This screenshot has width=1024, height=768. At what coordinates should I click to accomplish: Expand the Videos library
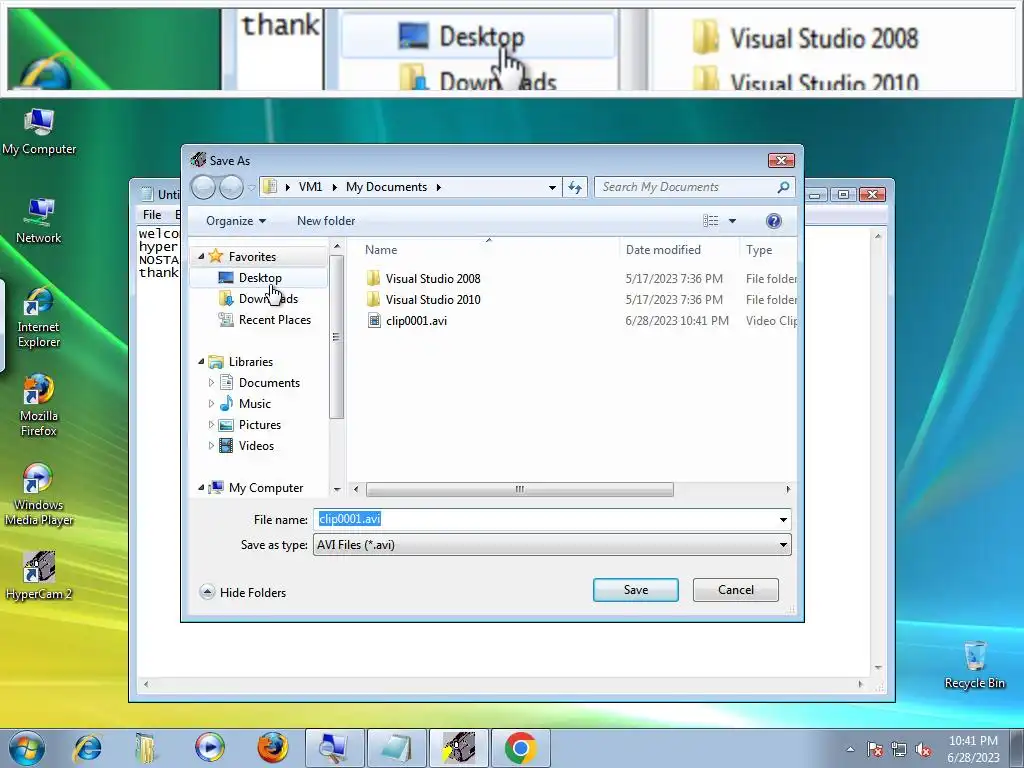[x=211, y=445]
